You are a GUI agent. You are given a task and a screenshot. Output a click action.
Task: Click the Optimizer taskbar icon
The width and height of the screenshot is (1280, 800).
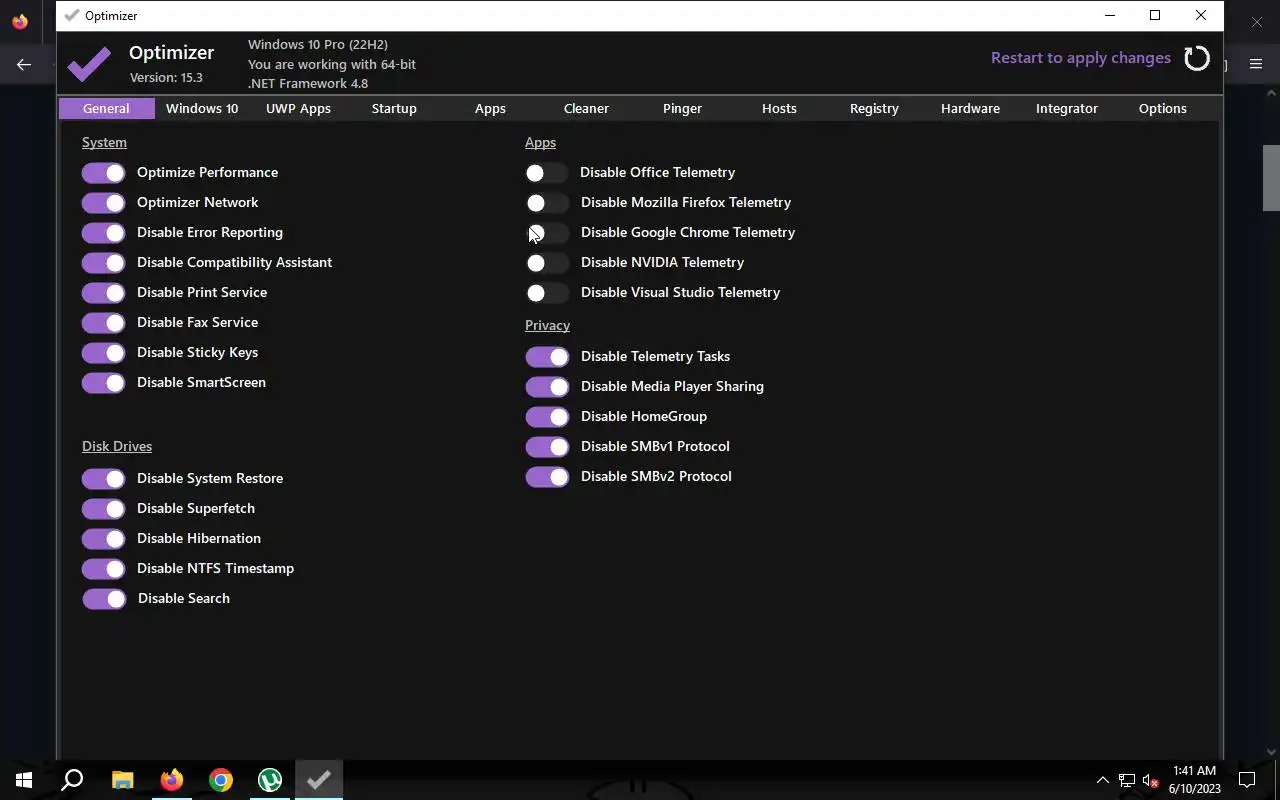[x=319, y=780]
